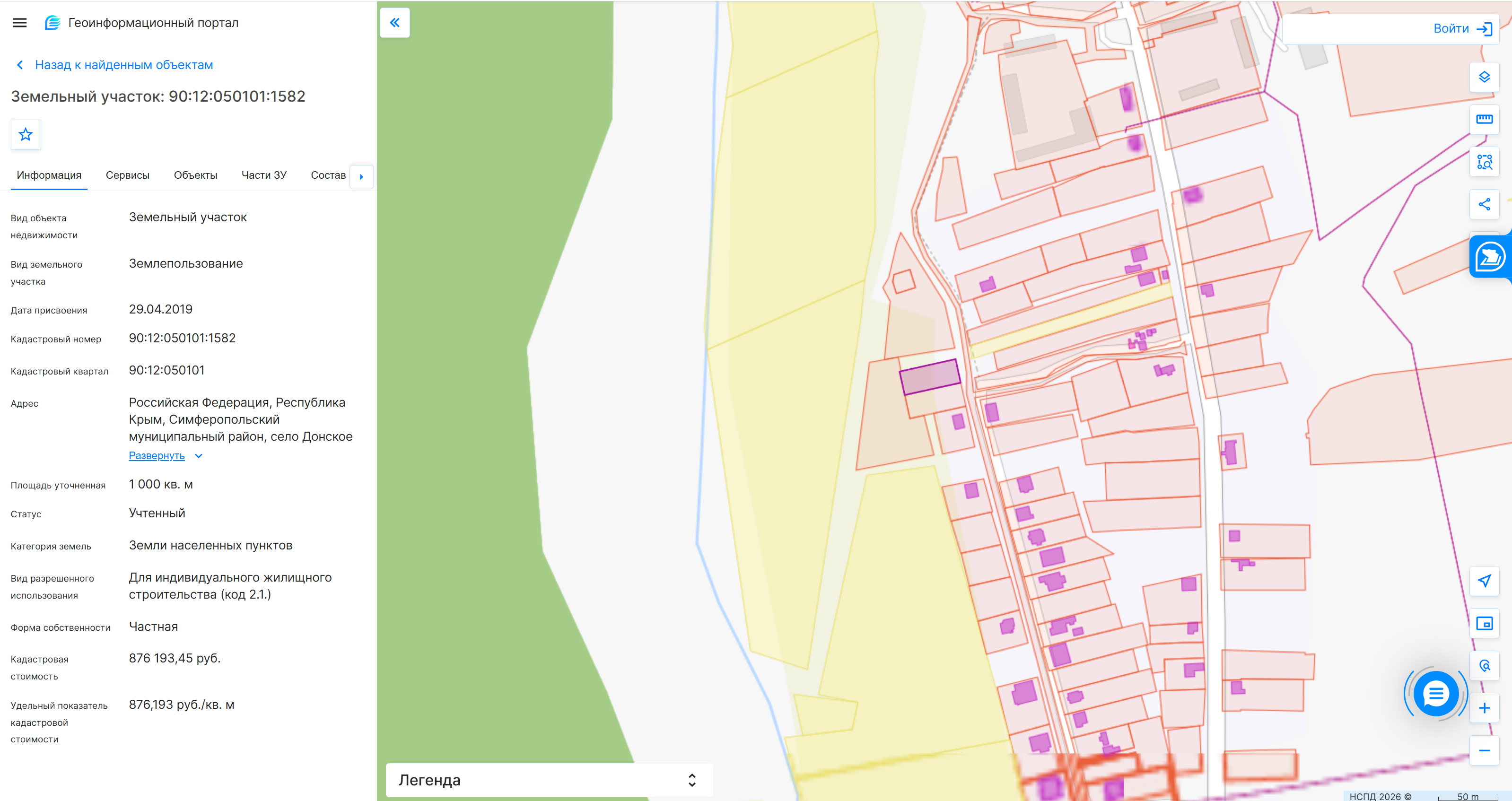Open the map layers panel
Screen dimensions: 1512x801
pyautogui.click(x=1485, y=77)
